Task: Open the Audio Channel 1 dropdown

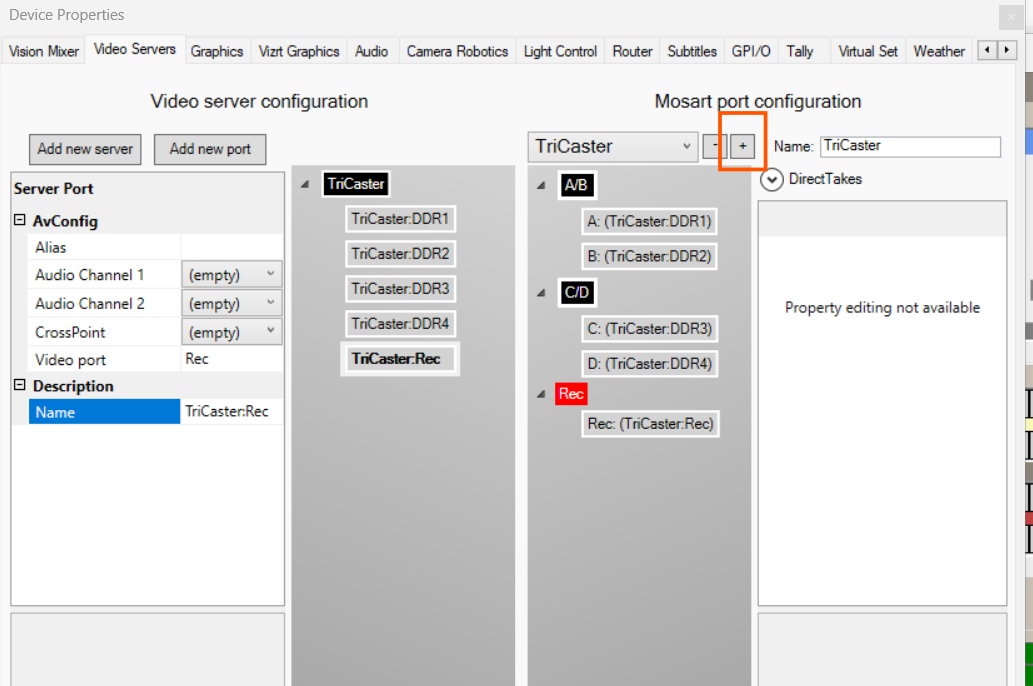Action: [231, 275]
